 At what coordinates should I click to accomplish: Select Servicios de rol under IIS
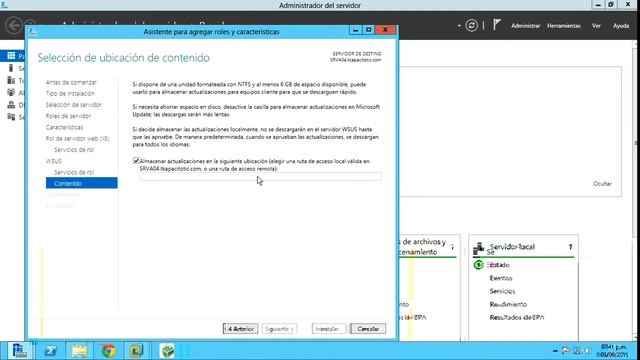click(74, 150)
